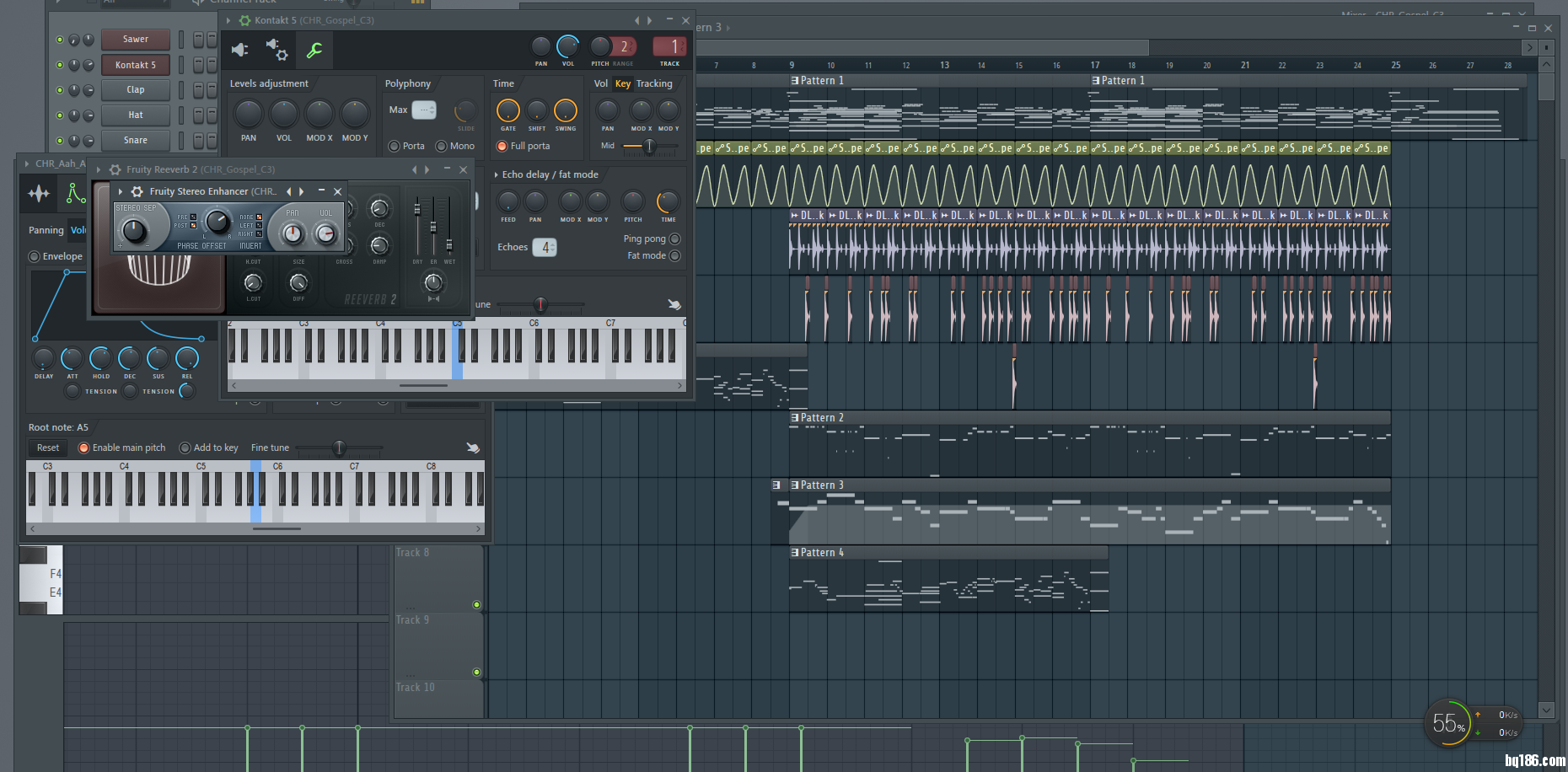Select the sampler waveform tab in CHR_Aah window
Screen dimensions: 1568x772
[39, 194]
